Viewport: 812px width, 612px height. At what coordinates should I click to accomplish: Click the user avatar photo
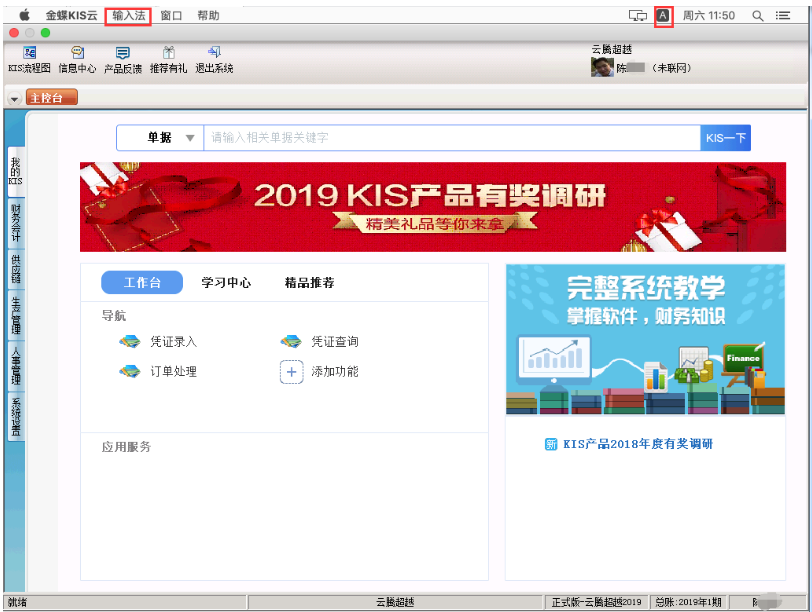(602, 67)
